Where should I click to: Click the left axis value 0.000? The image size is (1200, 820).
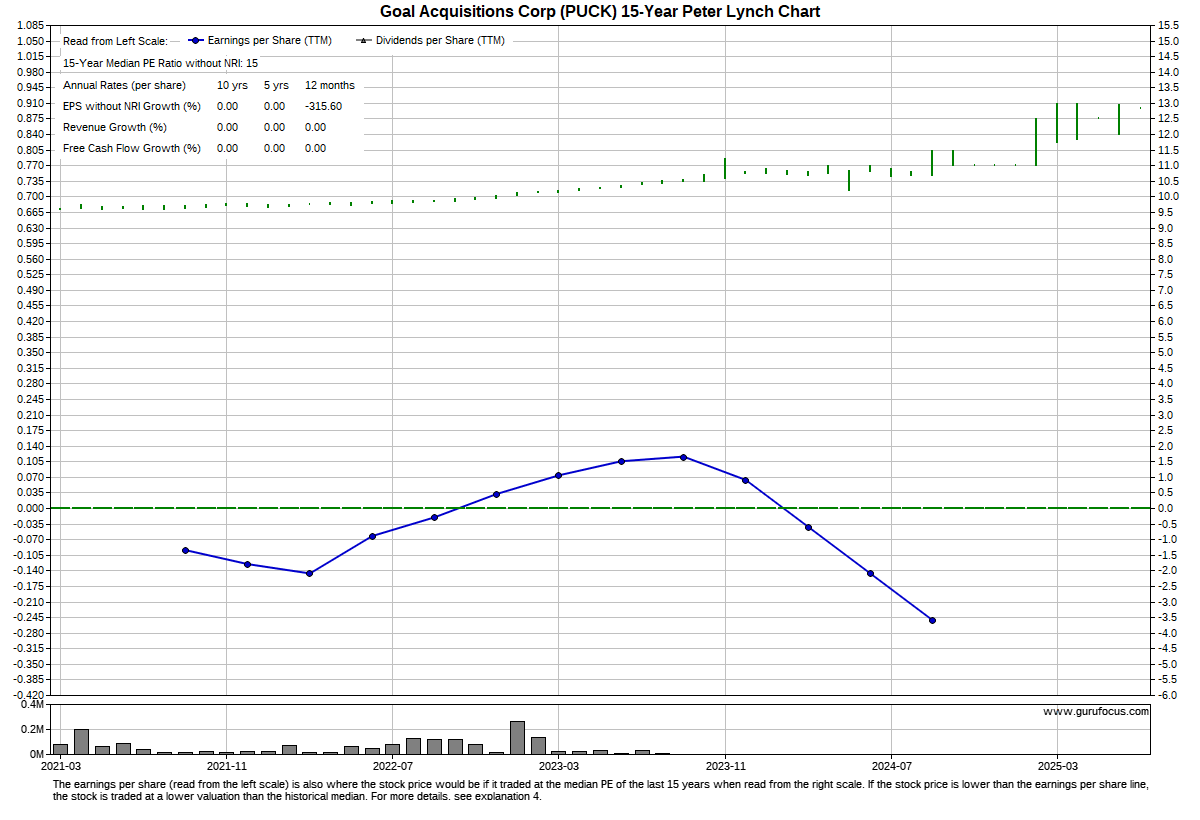click(32, 508)
